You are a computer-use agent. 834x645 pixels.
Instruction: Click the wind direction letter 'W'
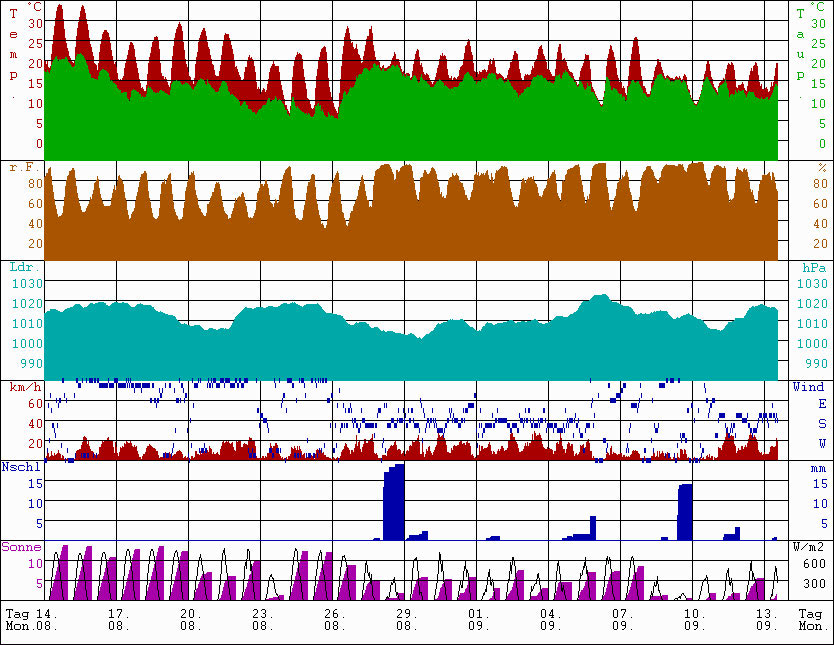[822, 443]
